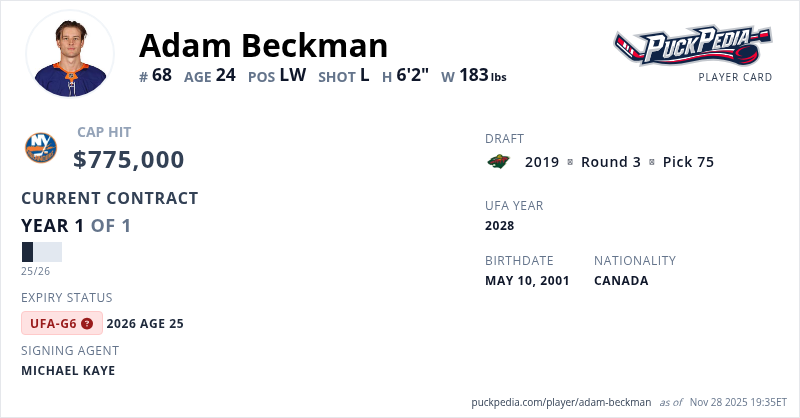Click the $775,000 cap hit amount
Screen dimensions: 800x418
coord(129,159)
